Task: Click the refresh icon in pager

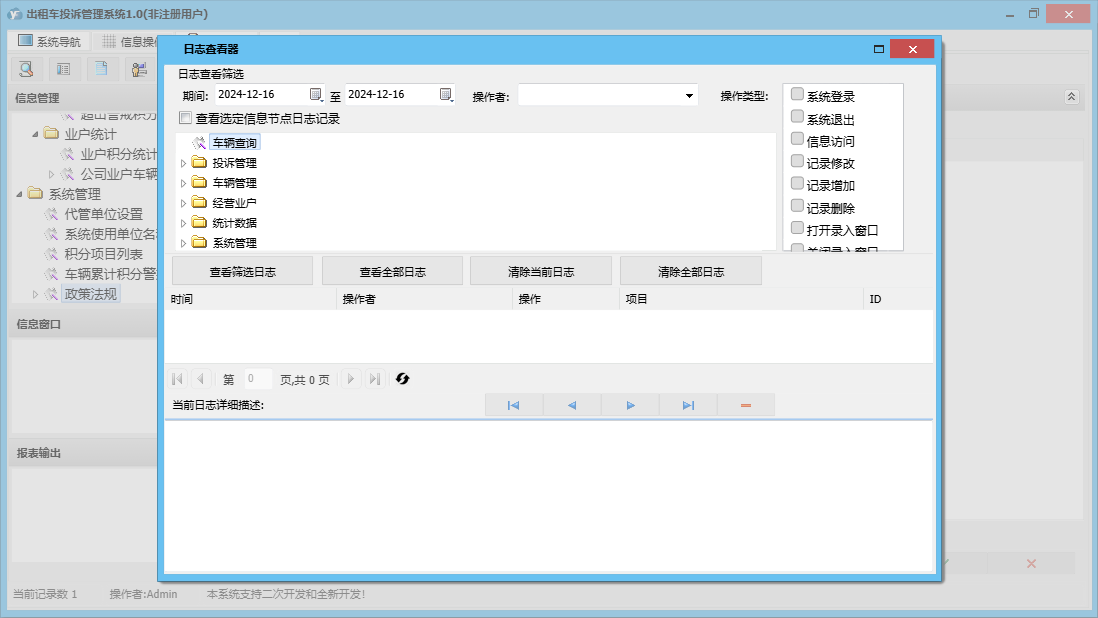Action: click(402, 379)
